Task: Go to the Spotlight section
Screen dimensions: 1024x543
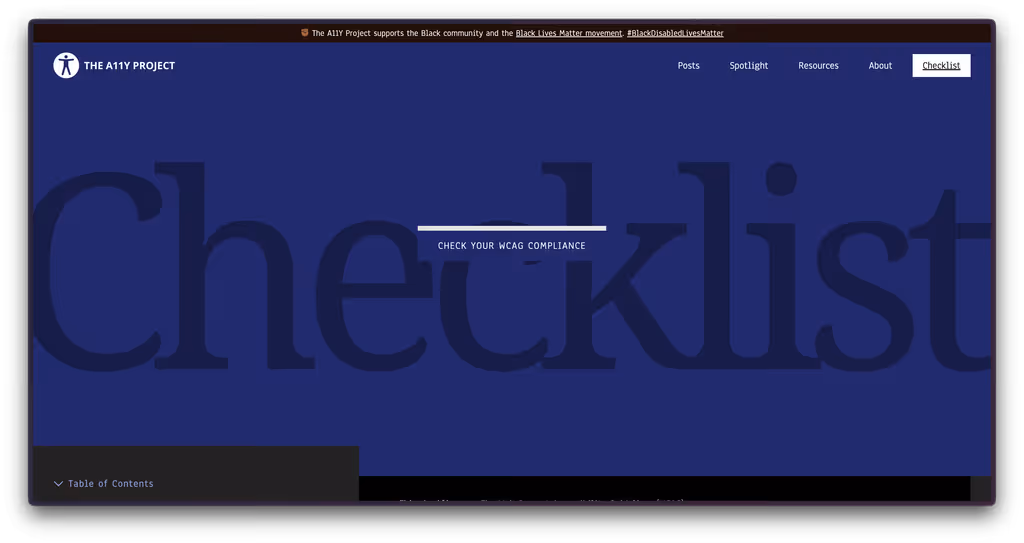Action: tap(749, 66)
